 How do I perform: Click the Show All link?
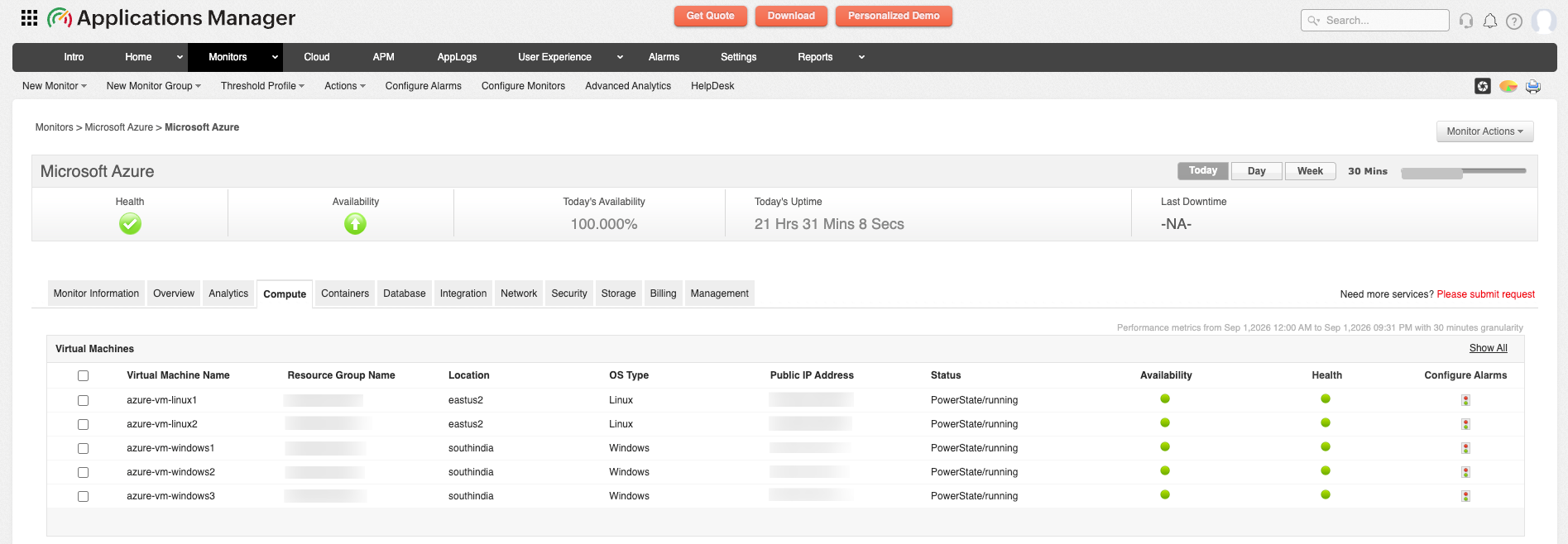click(x=1488, y=348)
